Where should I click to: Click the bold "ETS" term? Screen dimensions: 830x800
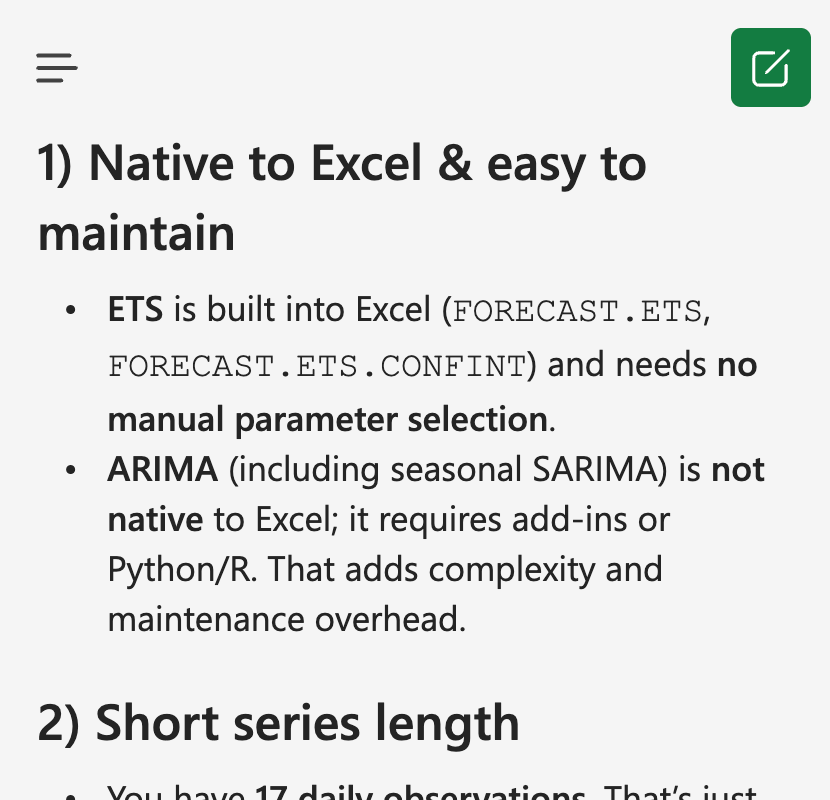(x=135, y=311)
